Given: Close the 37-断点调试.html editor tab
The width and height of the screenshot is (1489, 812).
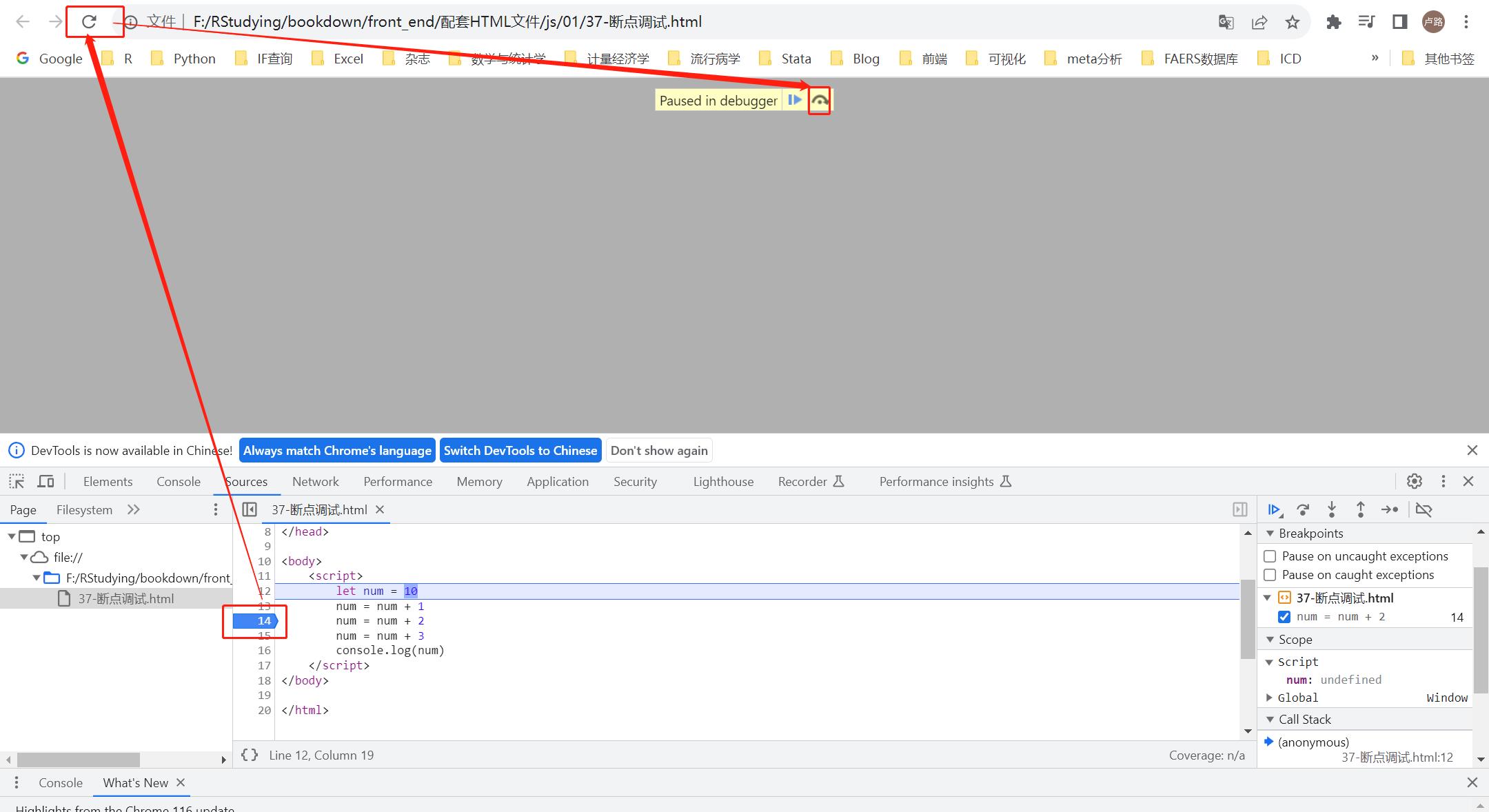Looking at the screenshot, I should tap(380, 509).
